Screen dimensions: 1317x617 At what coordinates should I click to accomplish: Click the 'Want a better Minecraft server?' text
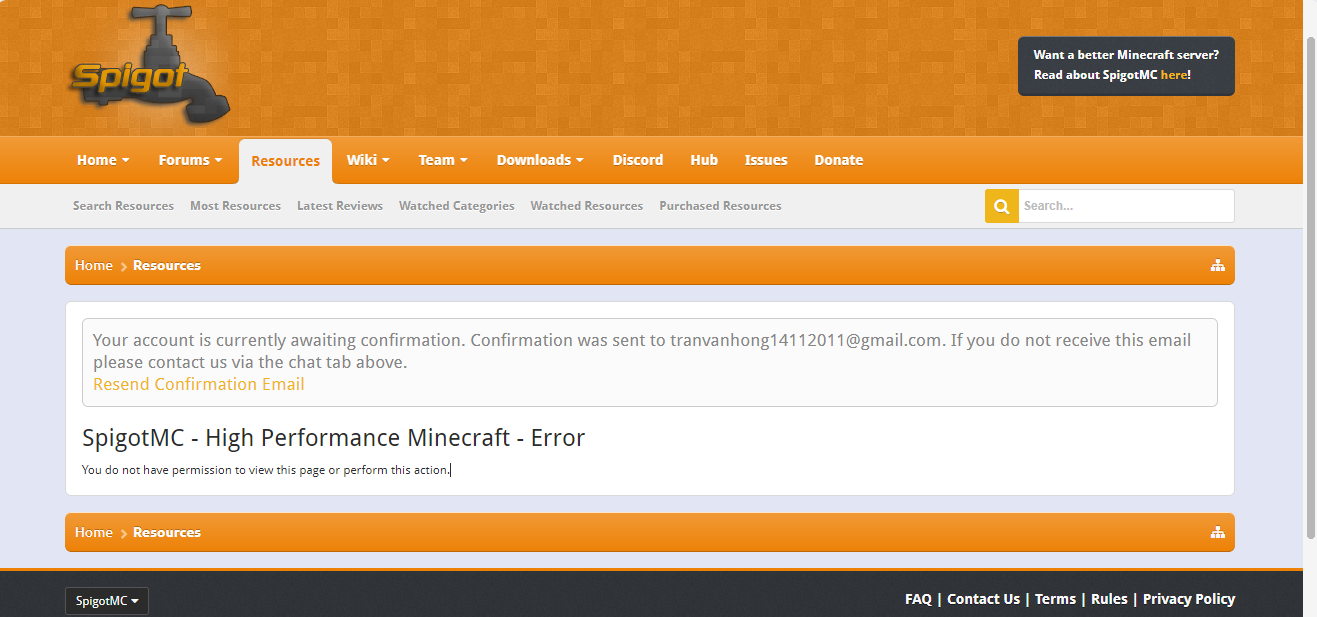[x=1126, y=55]
